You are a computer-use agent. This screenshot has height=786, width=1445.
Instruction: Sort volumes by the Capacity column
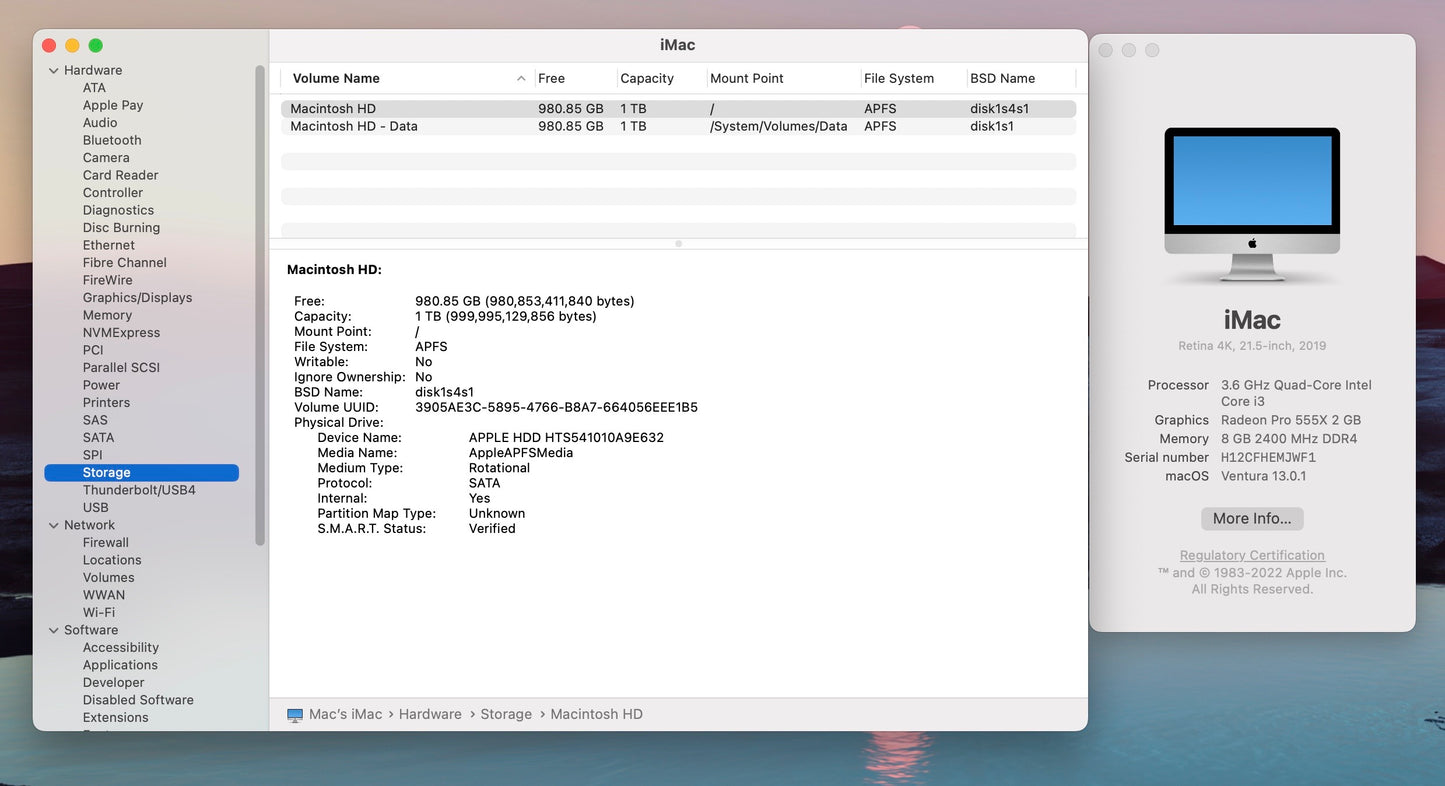(644, 78)
